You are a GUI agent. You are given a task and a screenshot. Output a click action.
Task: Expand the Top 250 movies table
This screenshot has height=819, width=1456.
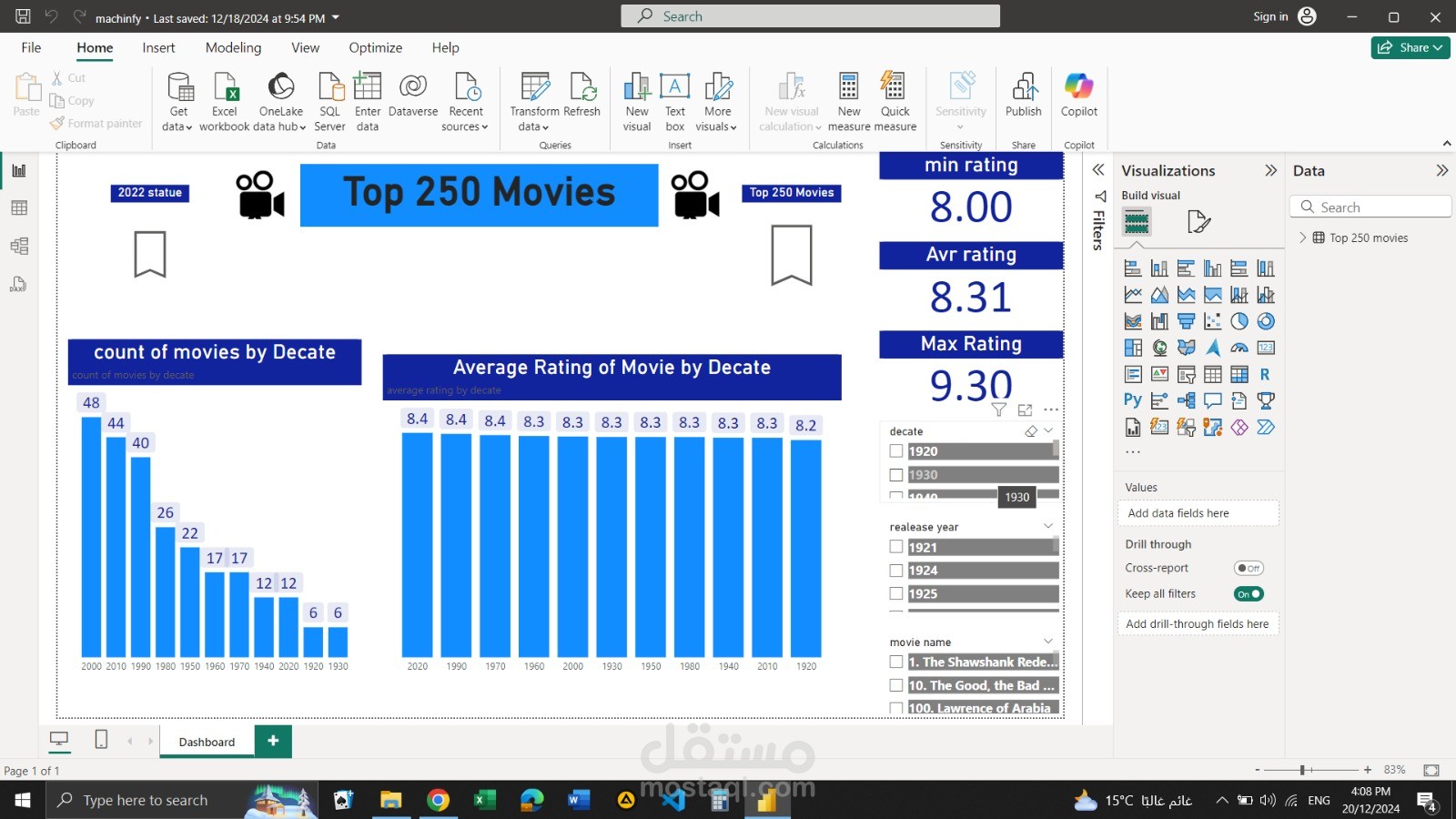click(1303, 238)
